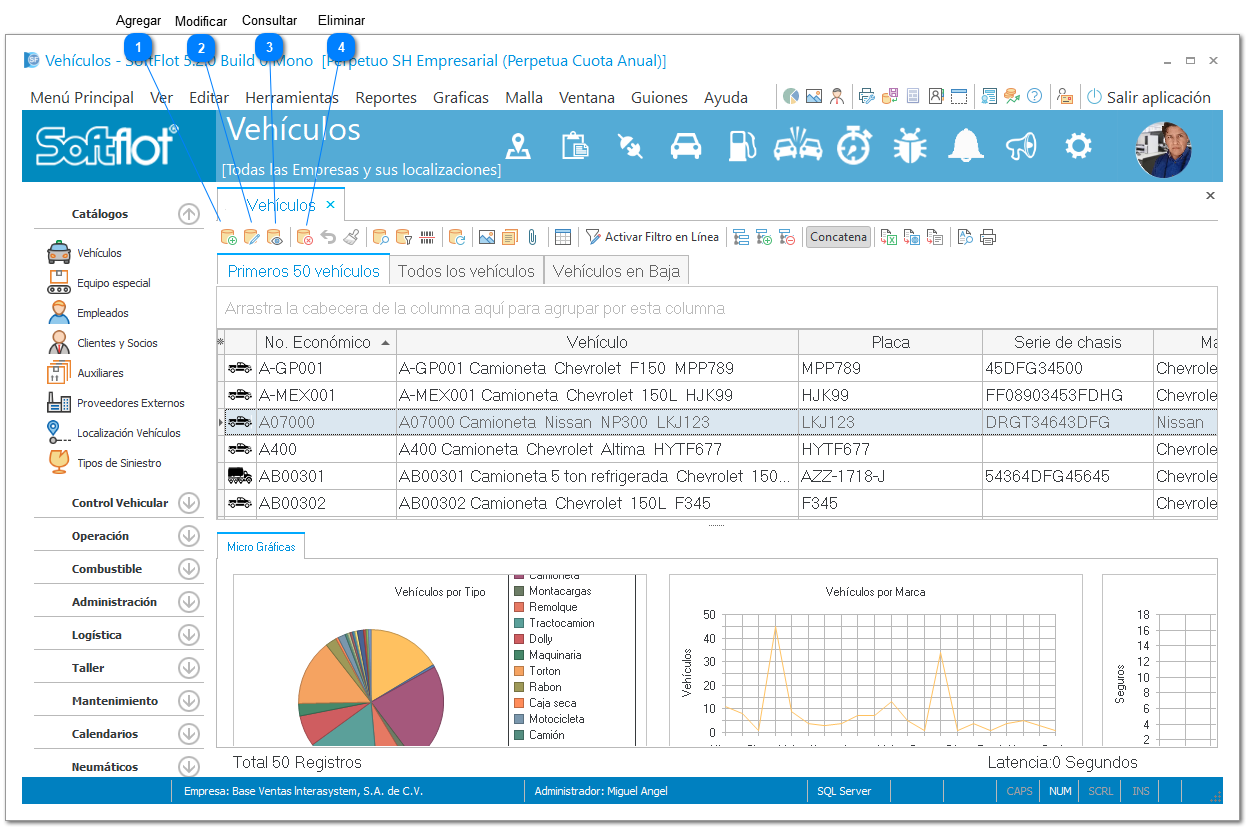The height and width of the screenshot is (830, 1249).
Task: Click the paperclip attachments toolbar icon
Action: 533,237
